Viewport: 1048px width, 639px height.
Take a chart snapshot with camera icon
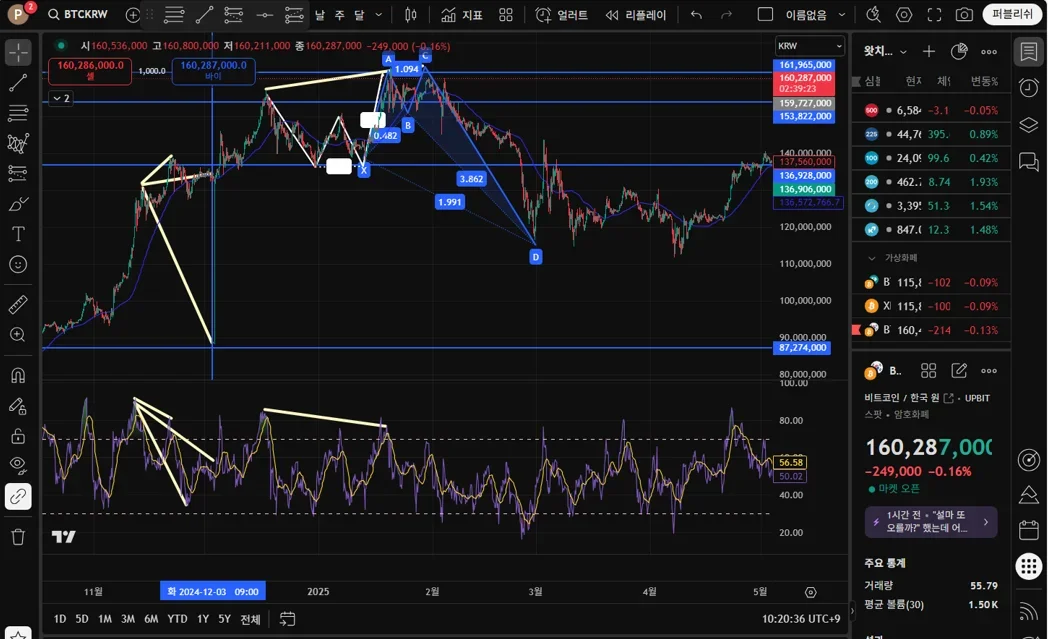tap(964, 15)
